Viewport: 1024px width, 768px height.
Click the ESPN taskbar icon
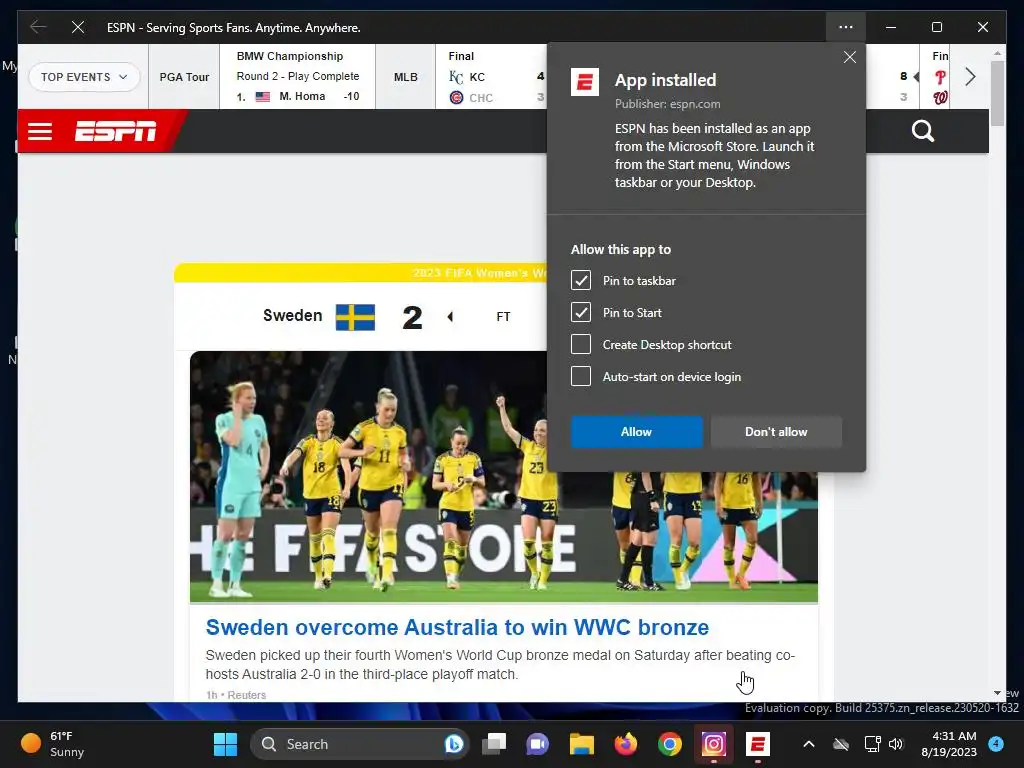pos(758,744)
